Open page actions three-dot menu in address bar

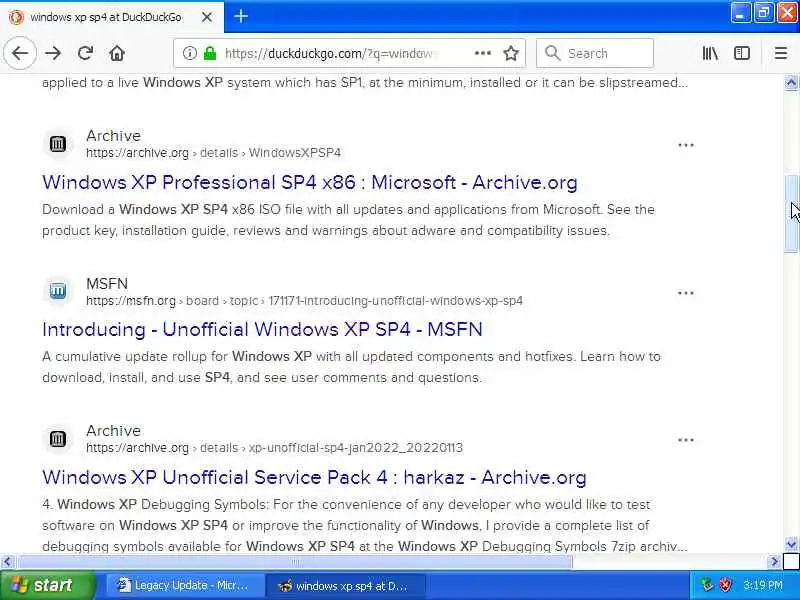[483, 53]
